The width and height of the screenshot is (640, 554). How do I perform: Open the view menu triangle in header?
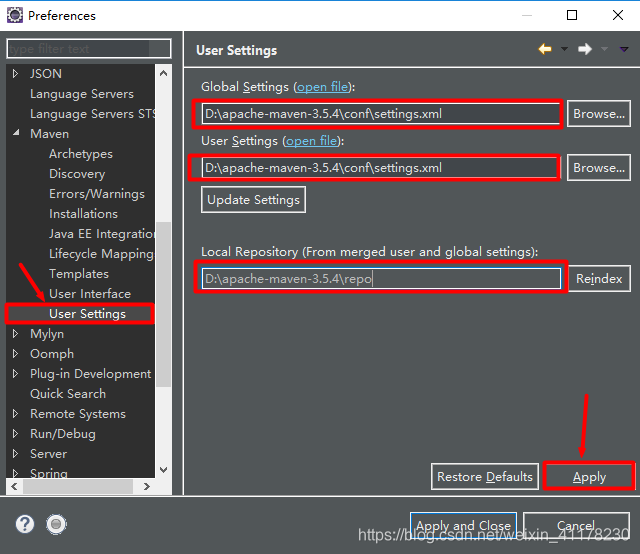click(x=624, y=49)
